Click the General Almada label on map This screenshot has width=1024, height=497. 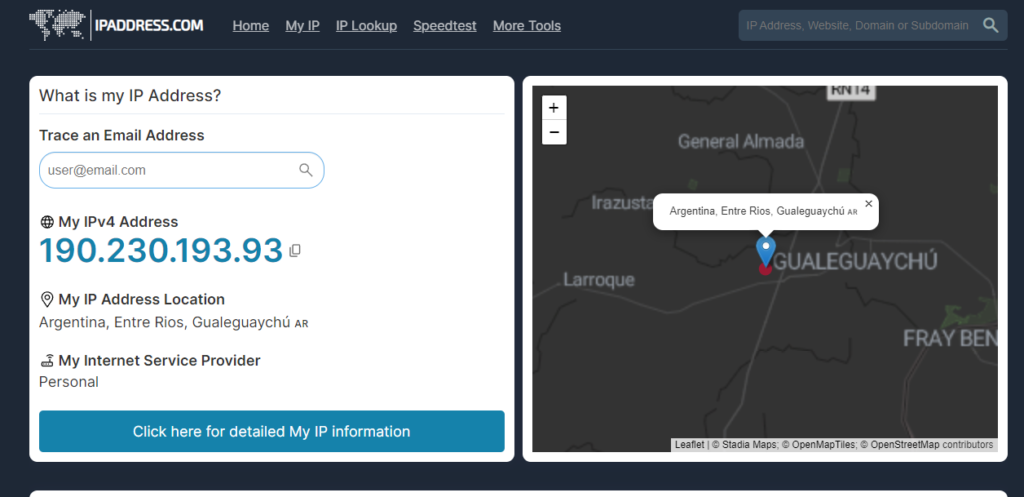pos(741,141)
